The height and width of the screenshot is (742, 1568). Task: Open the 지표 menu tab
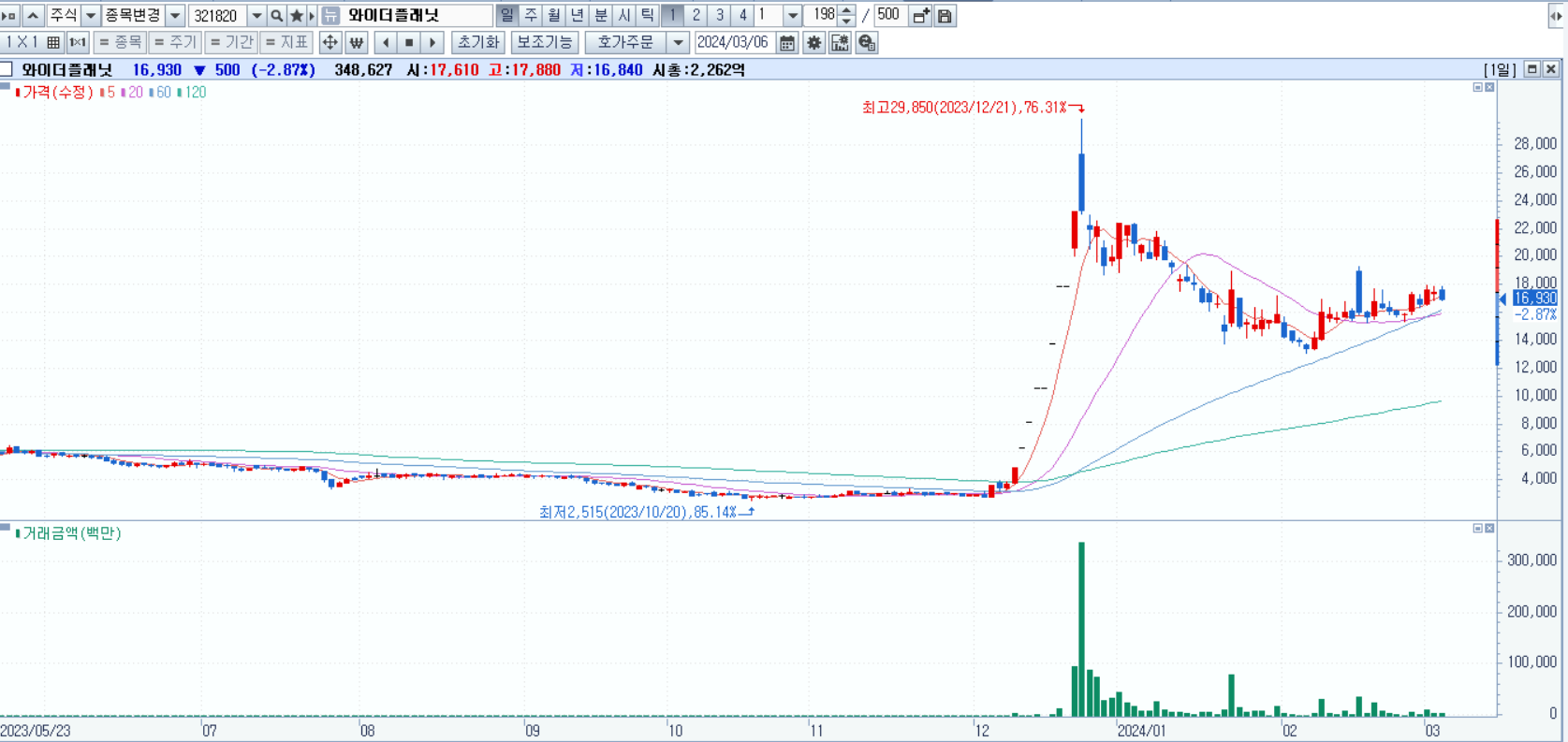[x=286, y=42]
